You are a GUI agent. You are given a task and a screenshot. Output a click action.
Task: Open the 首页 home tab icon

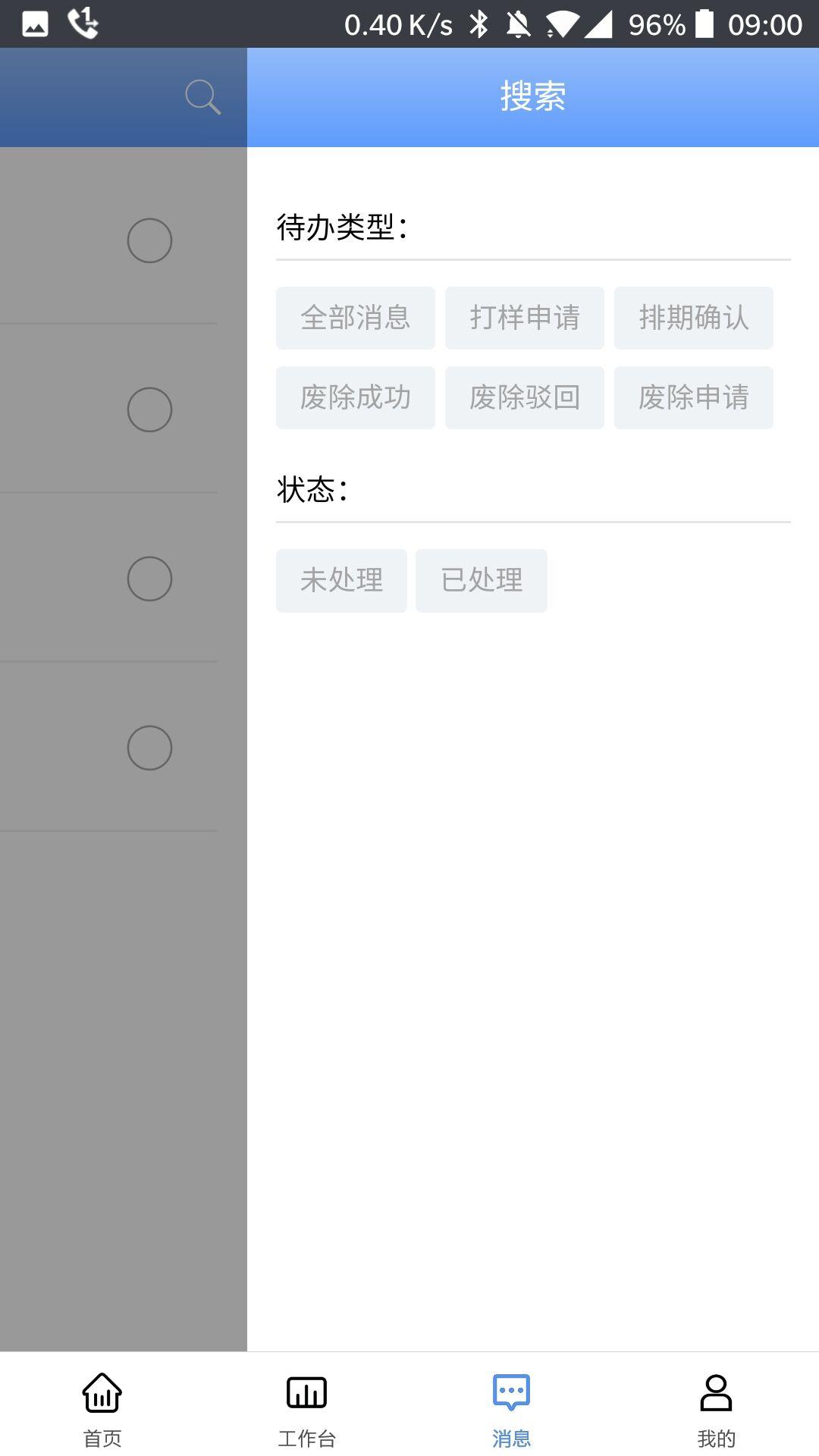pyautogui.click(x=102, y=1392)
